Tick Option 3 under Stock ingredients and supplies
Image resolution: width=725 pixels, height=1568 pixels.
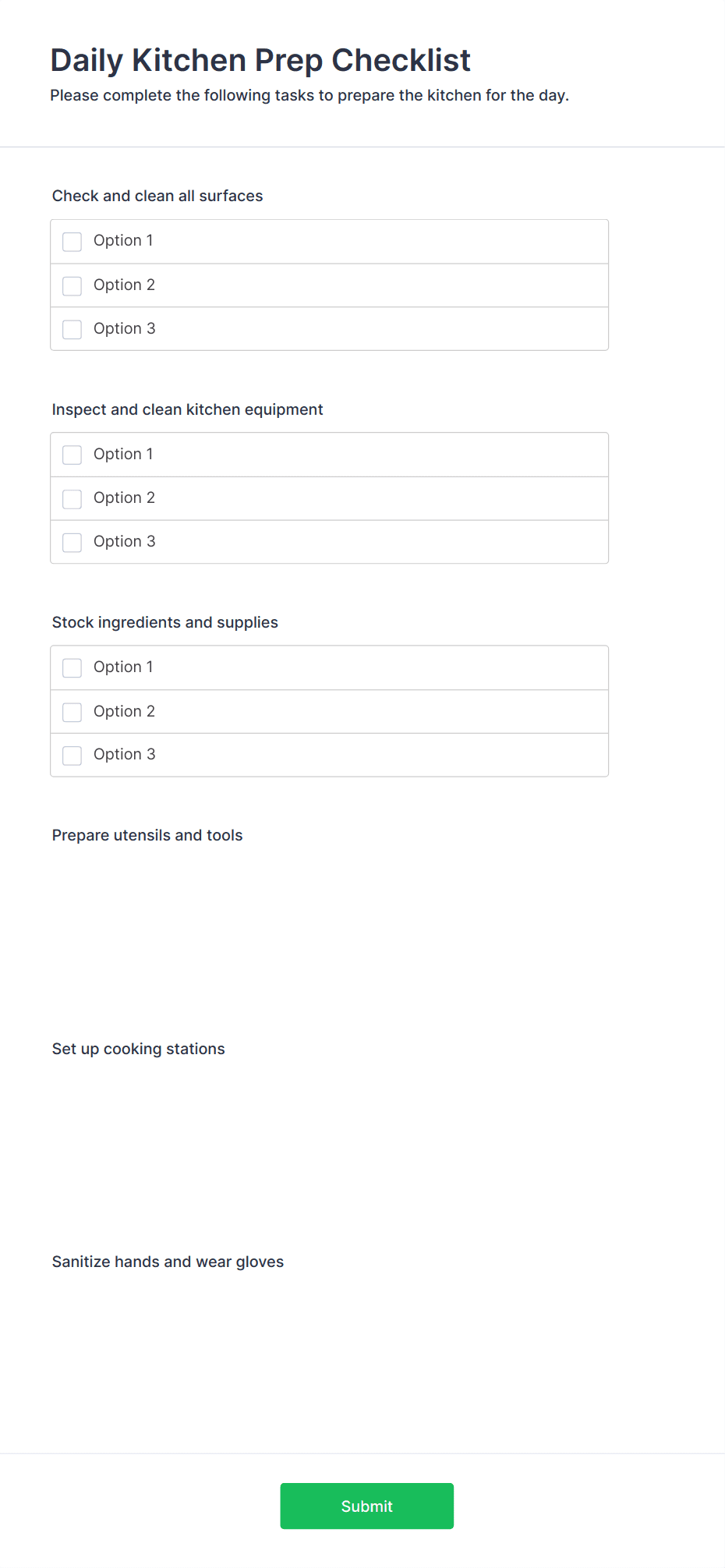point(71,756)
